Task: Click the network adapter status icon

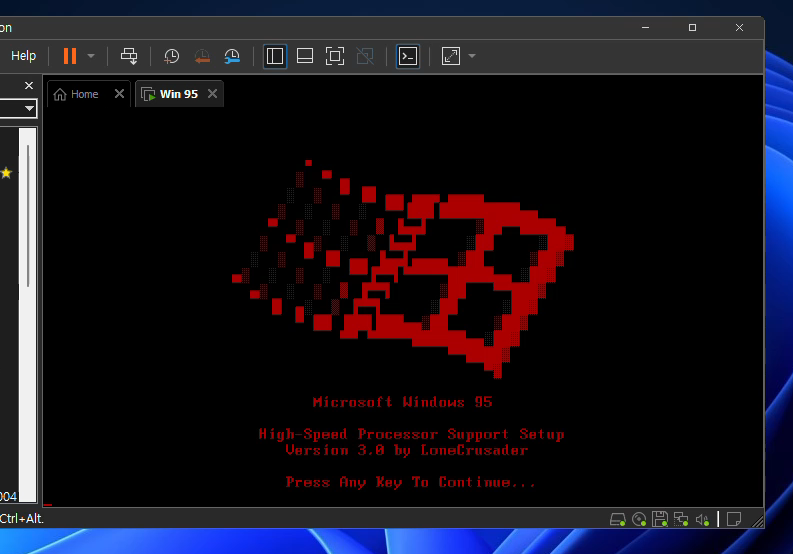Action: pos(681,519)
